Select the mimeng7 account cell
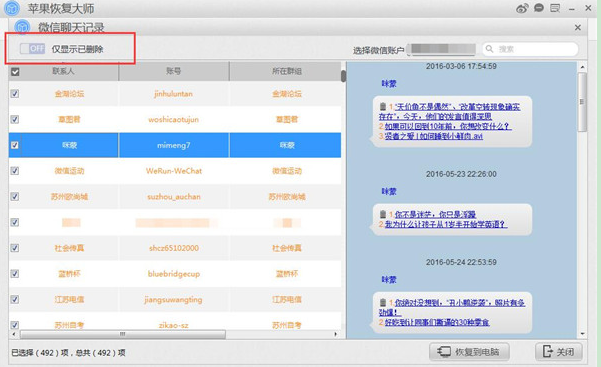 click(x=174, y=145)
